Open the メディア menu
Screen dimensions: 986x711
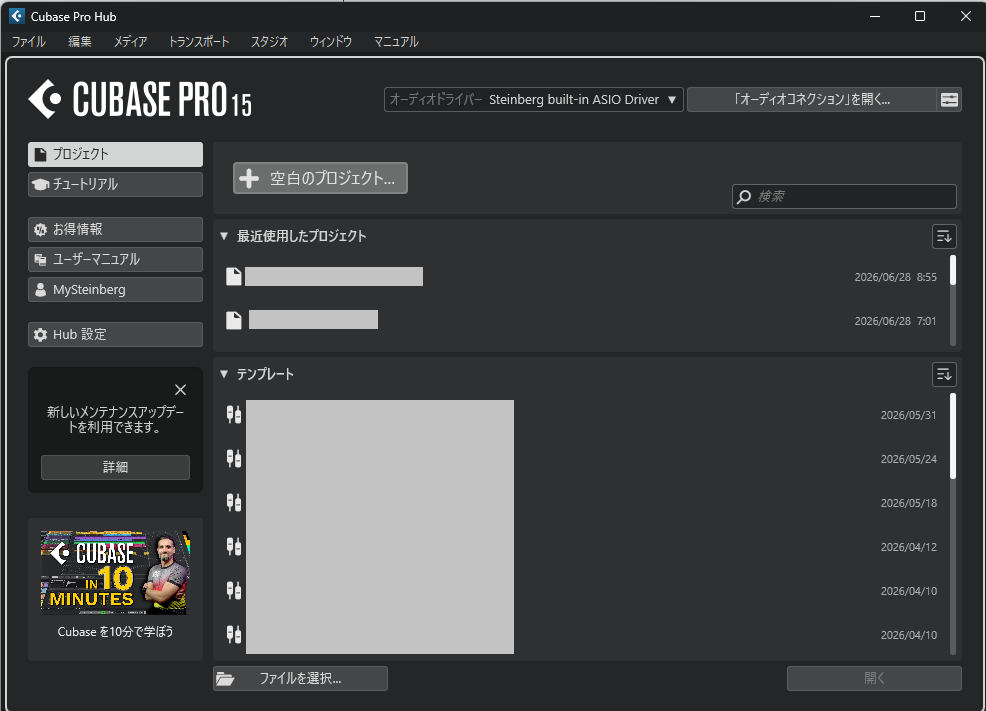coord(130,41)
